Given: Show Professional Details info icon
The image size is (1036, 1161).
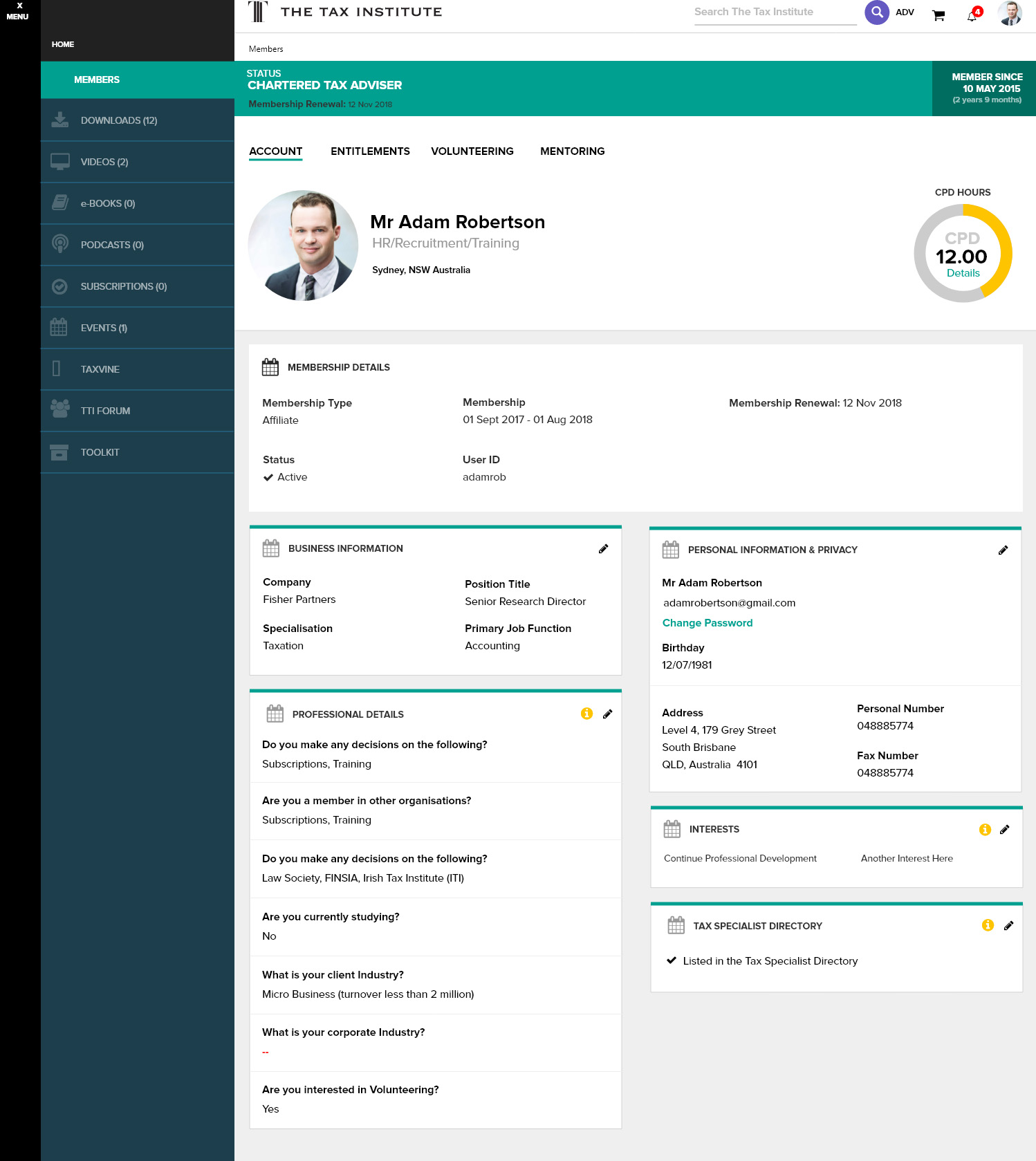Looking at the screenshot, I should click(x=586, y=714).
